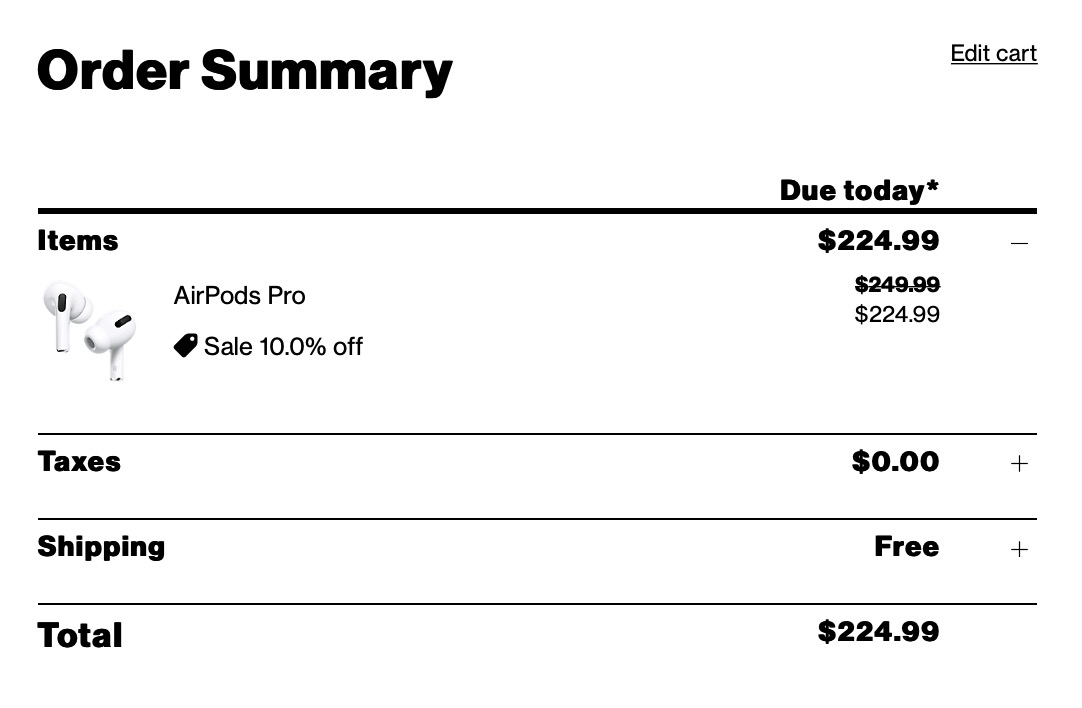Click the Total label
This screenshot has height=708, width=1082.
coord(80,635)
